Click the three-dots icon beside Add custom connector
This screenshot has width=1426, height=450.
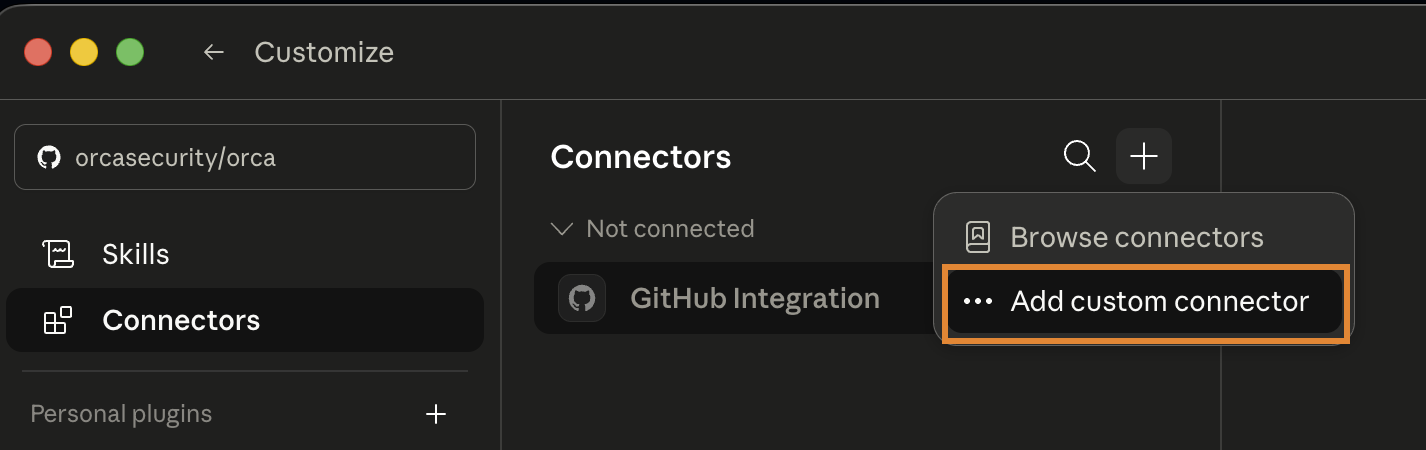pos(977,301)
